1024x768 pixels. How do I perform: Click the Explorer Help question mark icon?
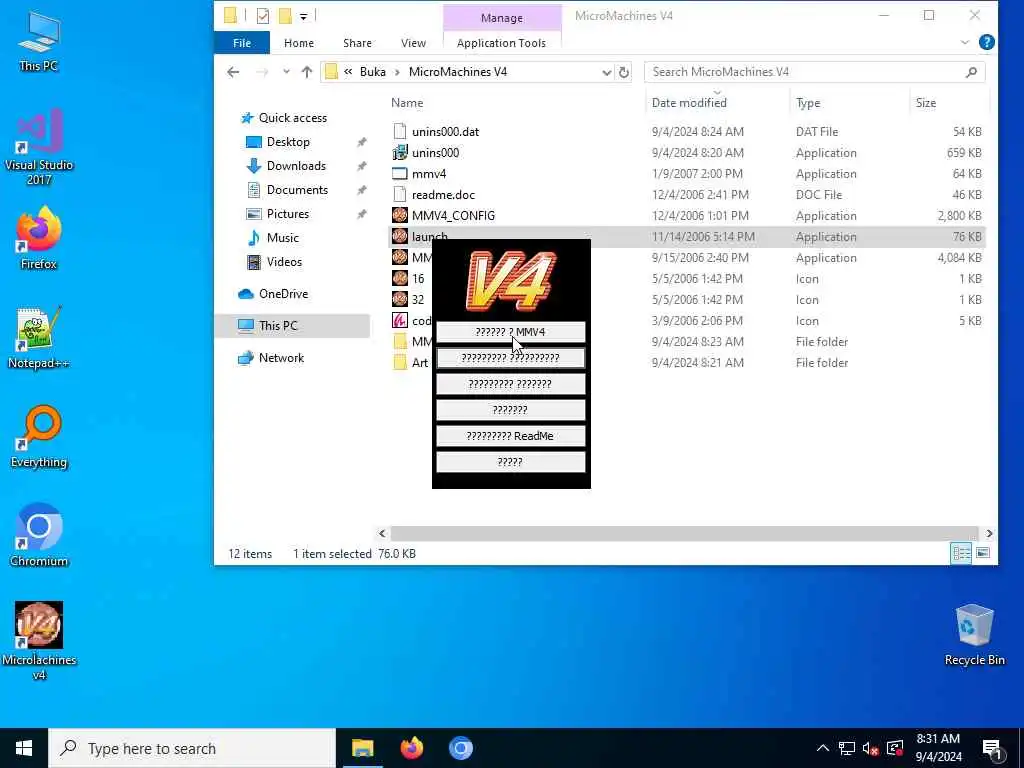point(987,42)
